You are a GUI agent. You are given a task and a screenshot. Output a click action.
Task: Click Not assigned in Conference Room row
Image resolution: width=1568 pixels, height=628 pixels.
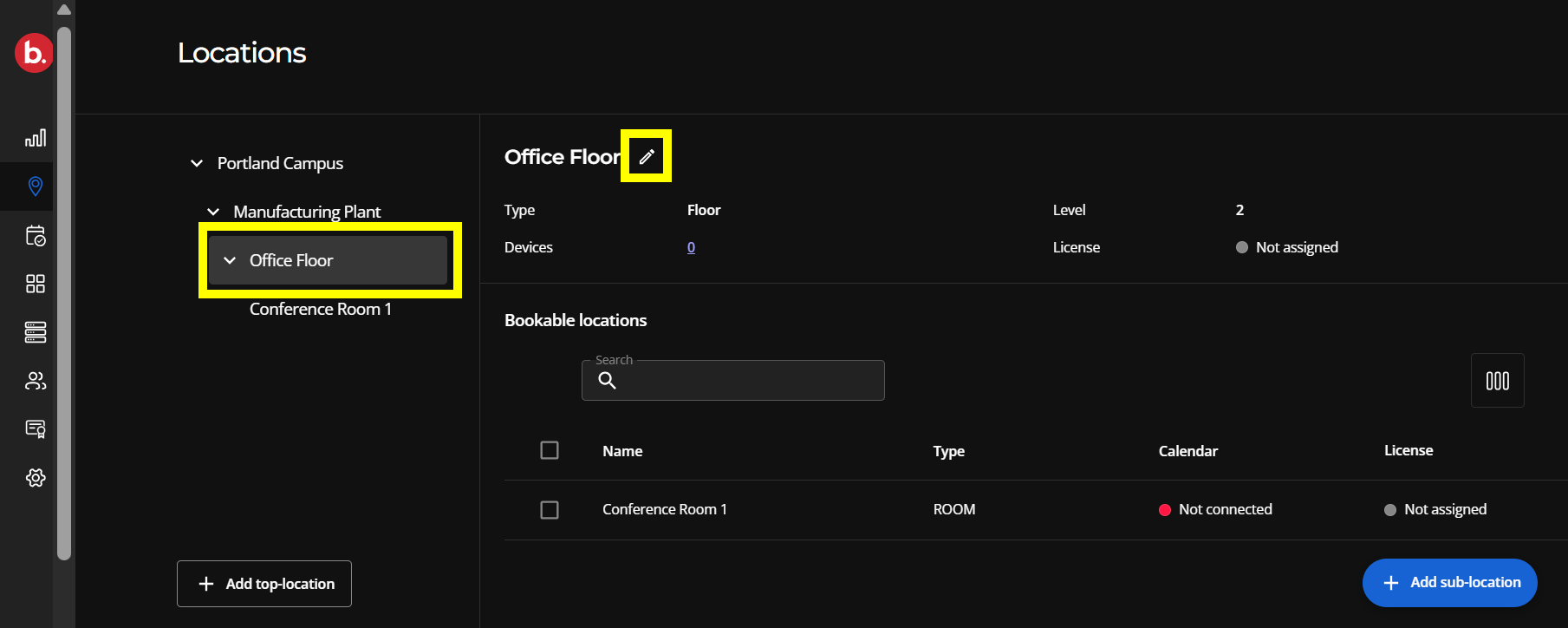point(1435,509)
